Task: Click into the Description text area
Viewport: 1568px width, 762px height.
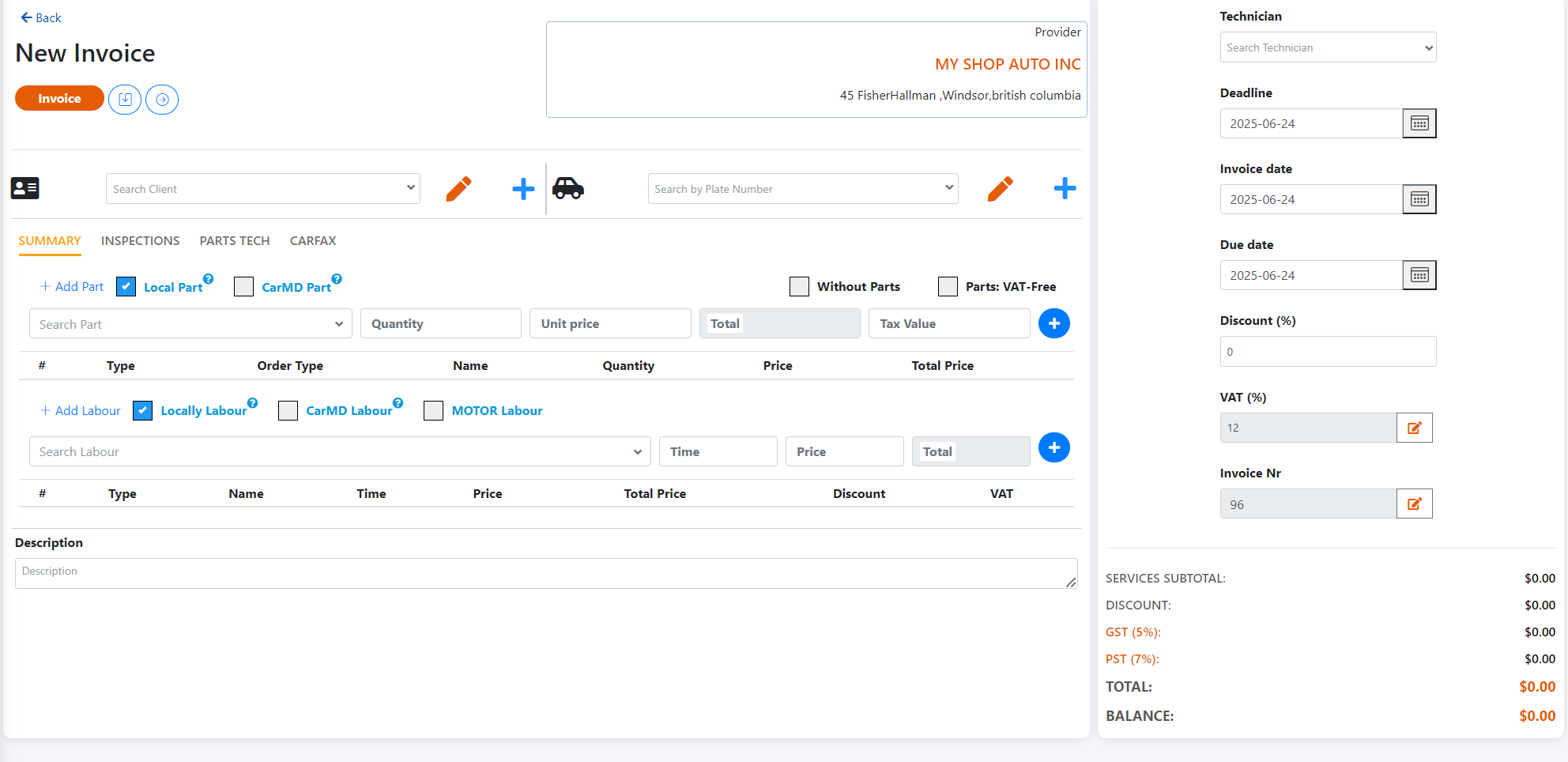Action: 545,573
